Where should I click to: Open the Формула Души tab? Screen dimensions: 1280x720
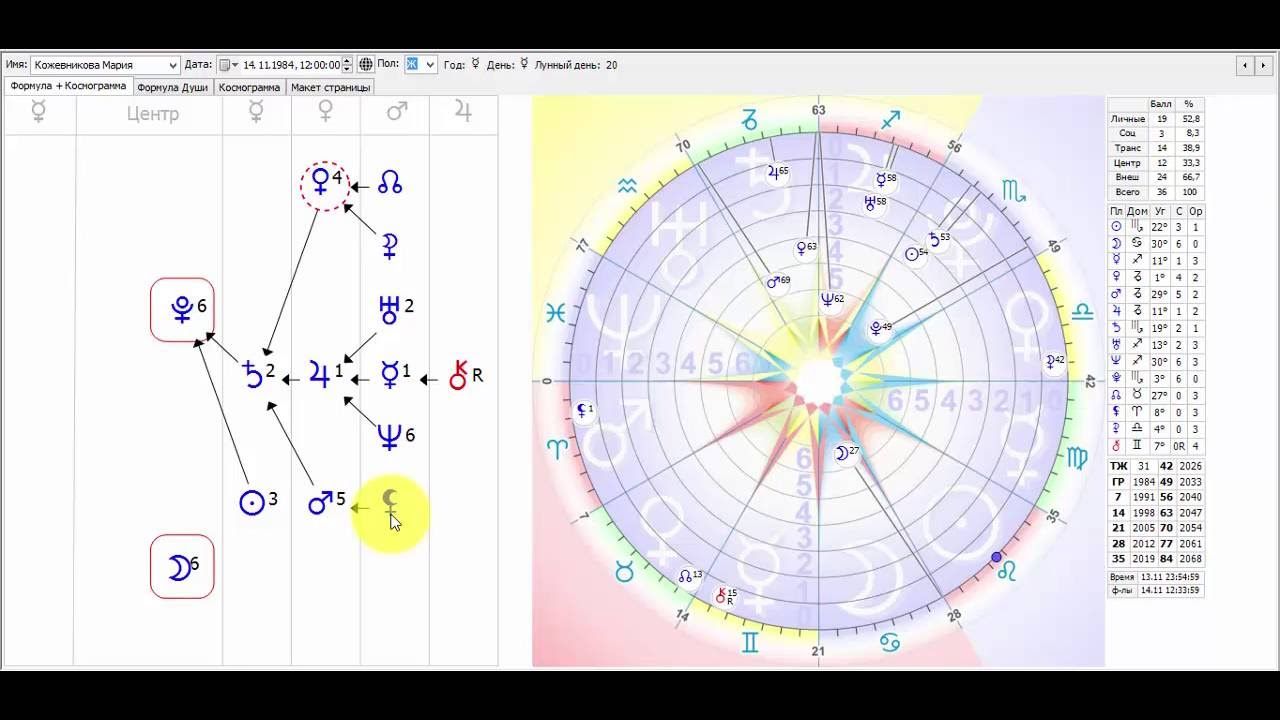coord(173,87)
